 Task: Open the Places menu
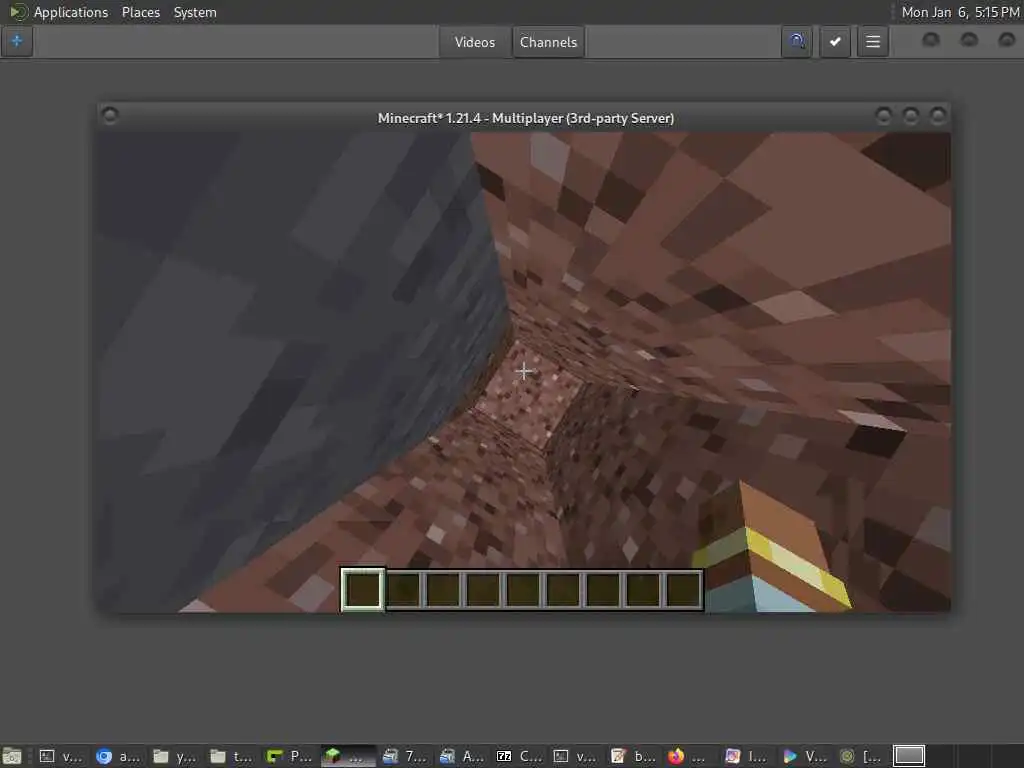tap(140, 12)
